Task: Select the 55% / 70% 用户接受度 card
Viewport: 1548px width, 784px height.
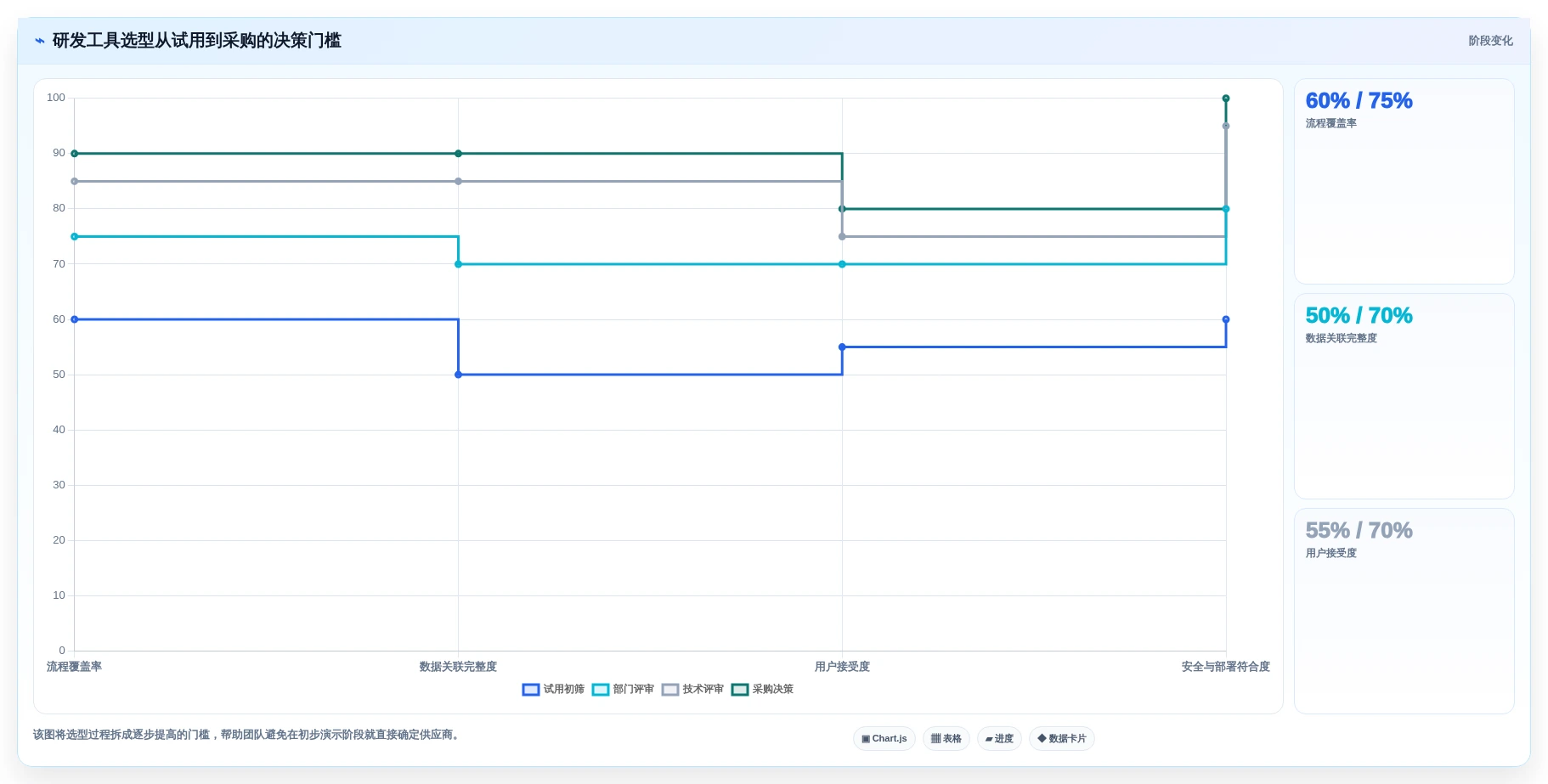Action: 1404,612
